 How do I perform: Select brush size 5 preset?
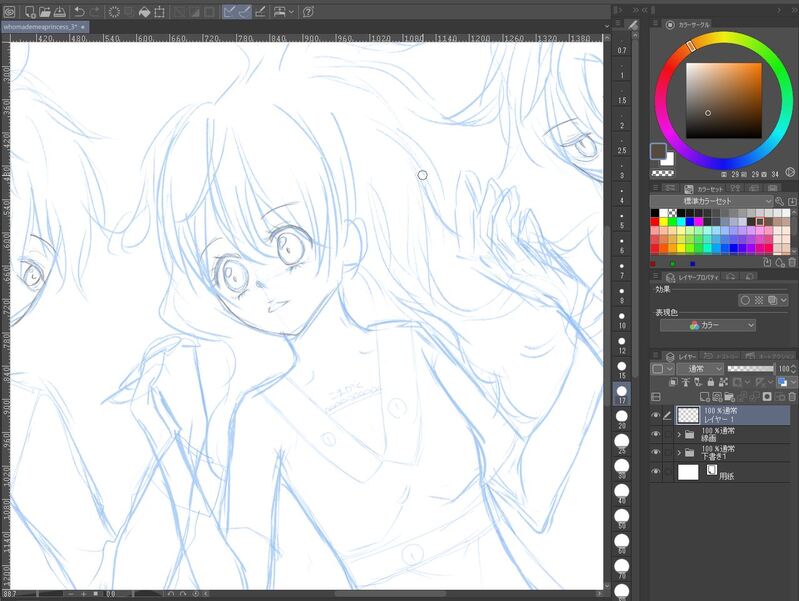pyautogui.click(x=622, y=221)
